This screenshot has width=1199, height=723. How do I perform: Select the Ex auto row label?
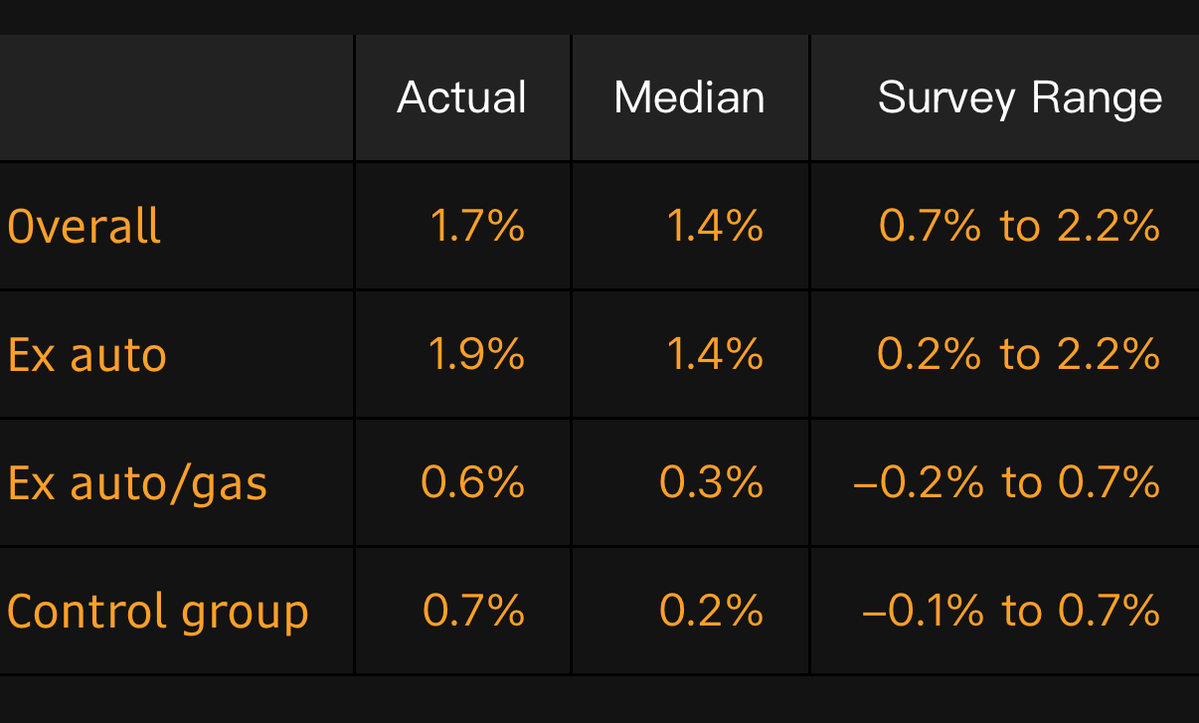(x=87, y=355)
